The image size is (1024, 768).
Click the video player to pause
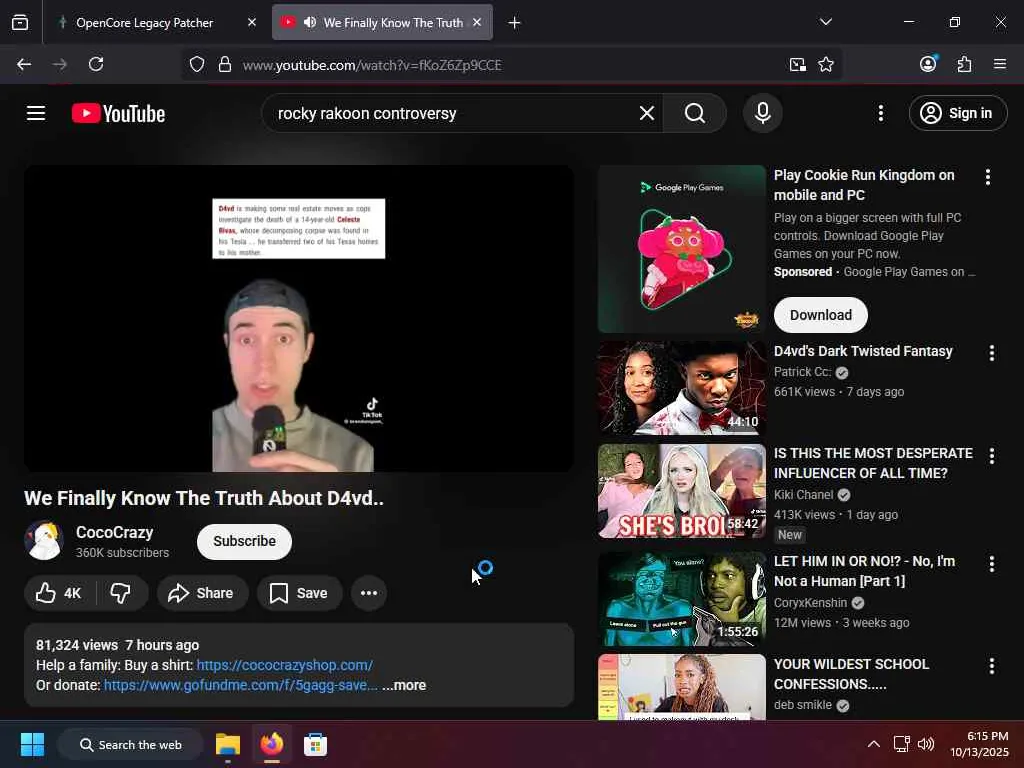coord(299,319)
